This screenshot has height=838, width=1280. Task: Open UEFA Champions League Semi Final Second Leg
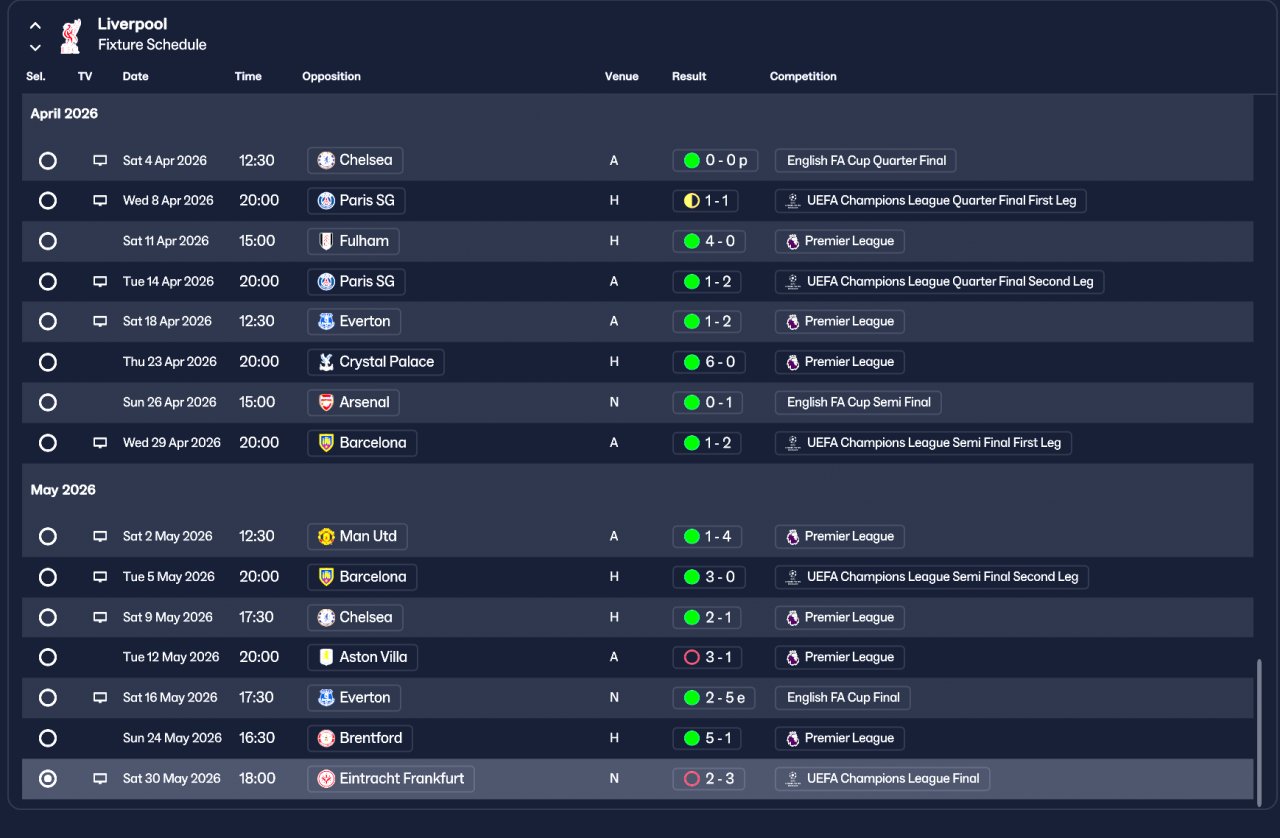point(932,576)
